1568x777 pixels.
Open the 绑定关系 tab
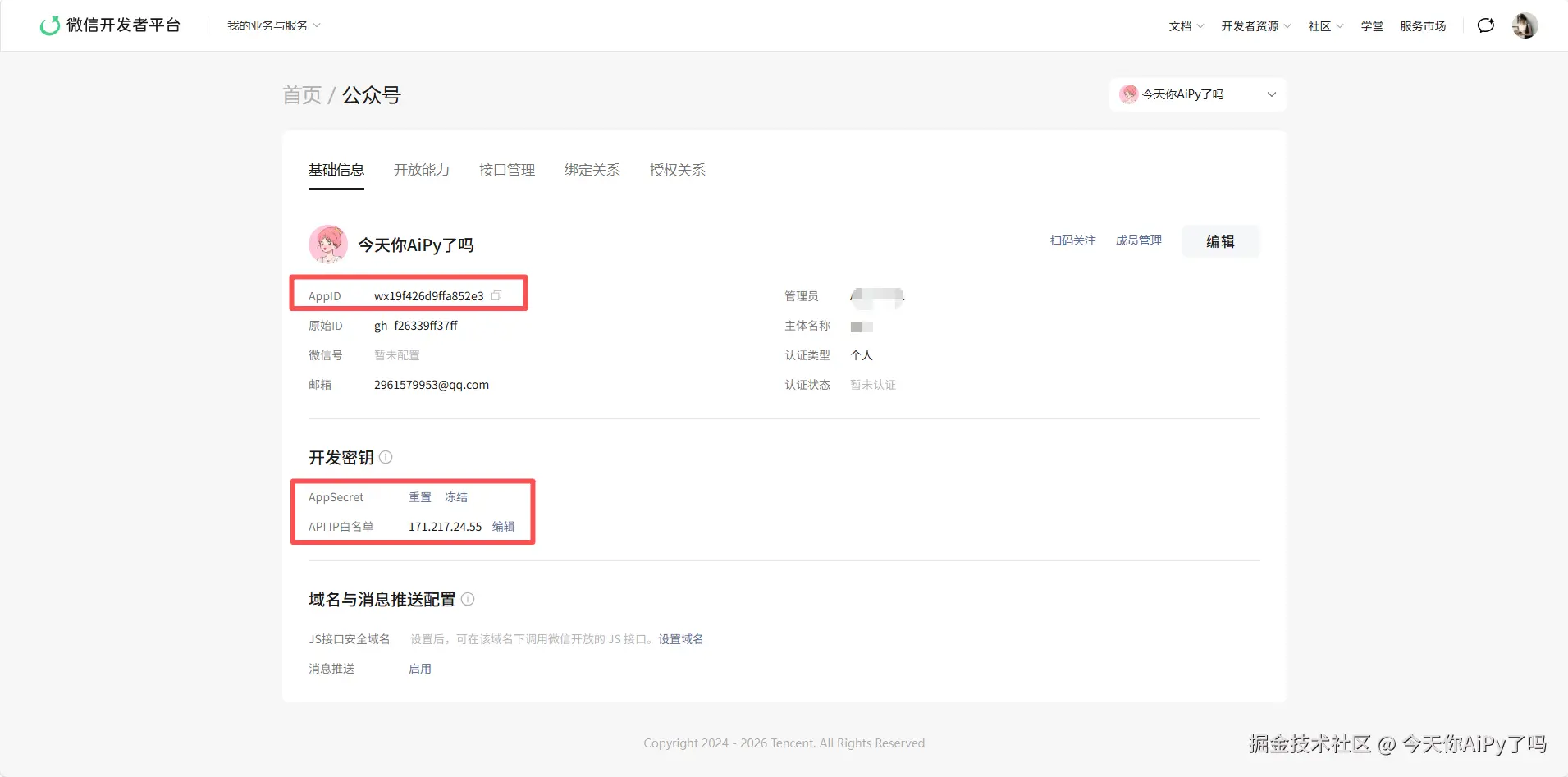(x=592, y=170)
